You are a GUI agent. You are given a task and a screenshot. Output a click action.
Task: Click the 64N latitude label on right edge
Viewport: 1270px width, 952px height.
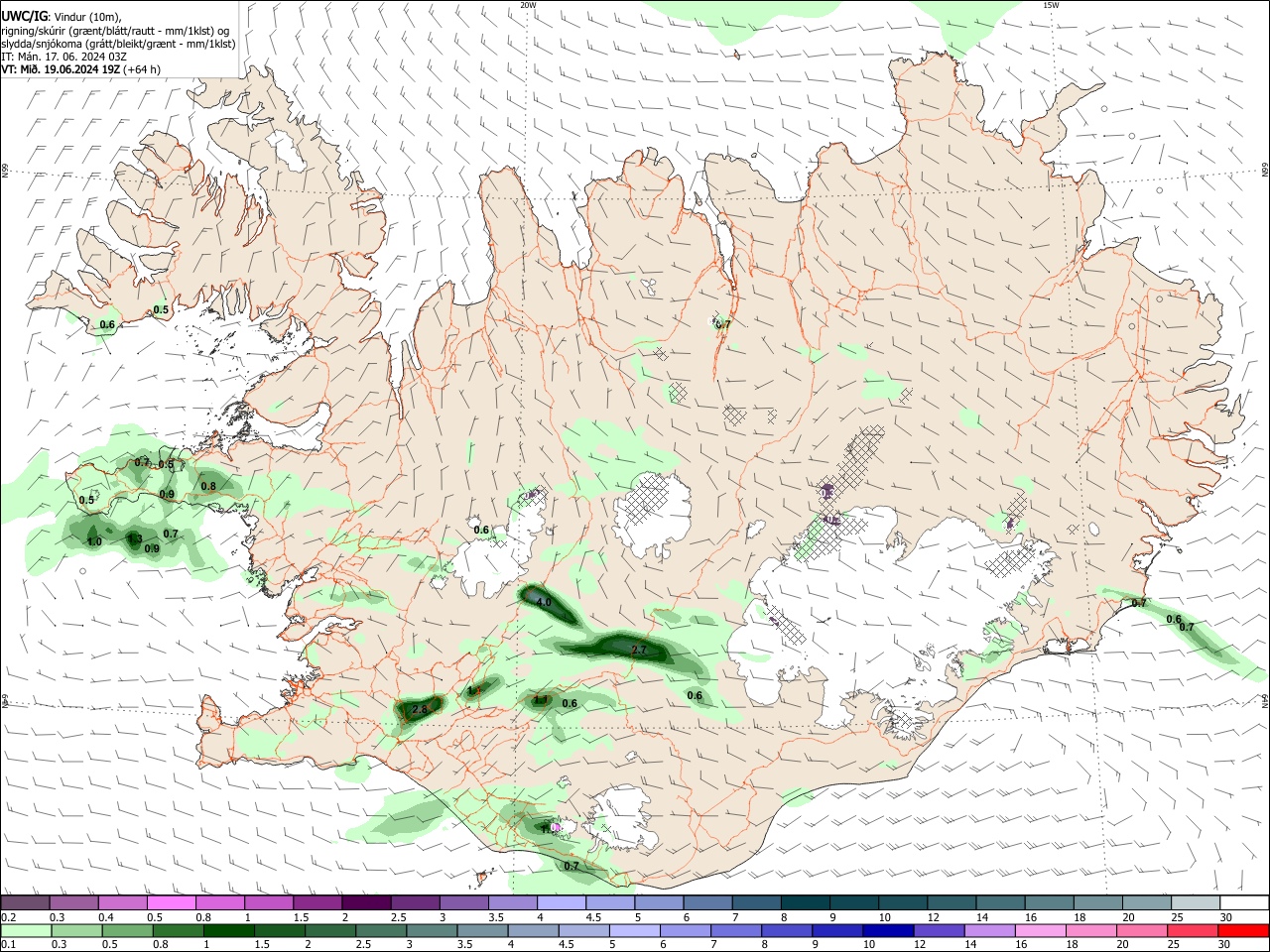coord(1265,701)
